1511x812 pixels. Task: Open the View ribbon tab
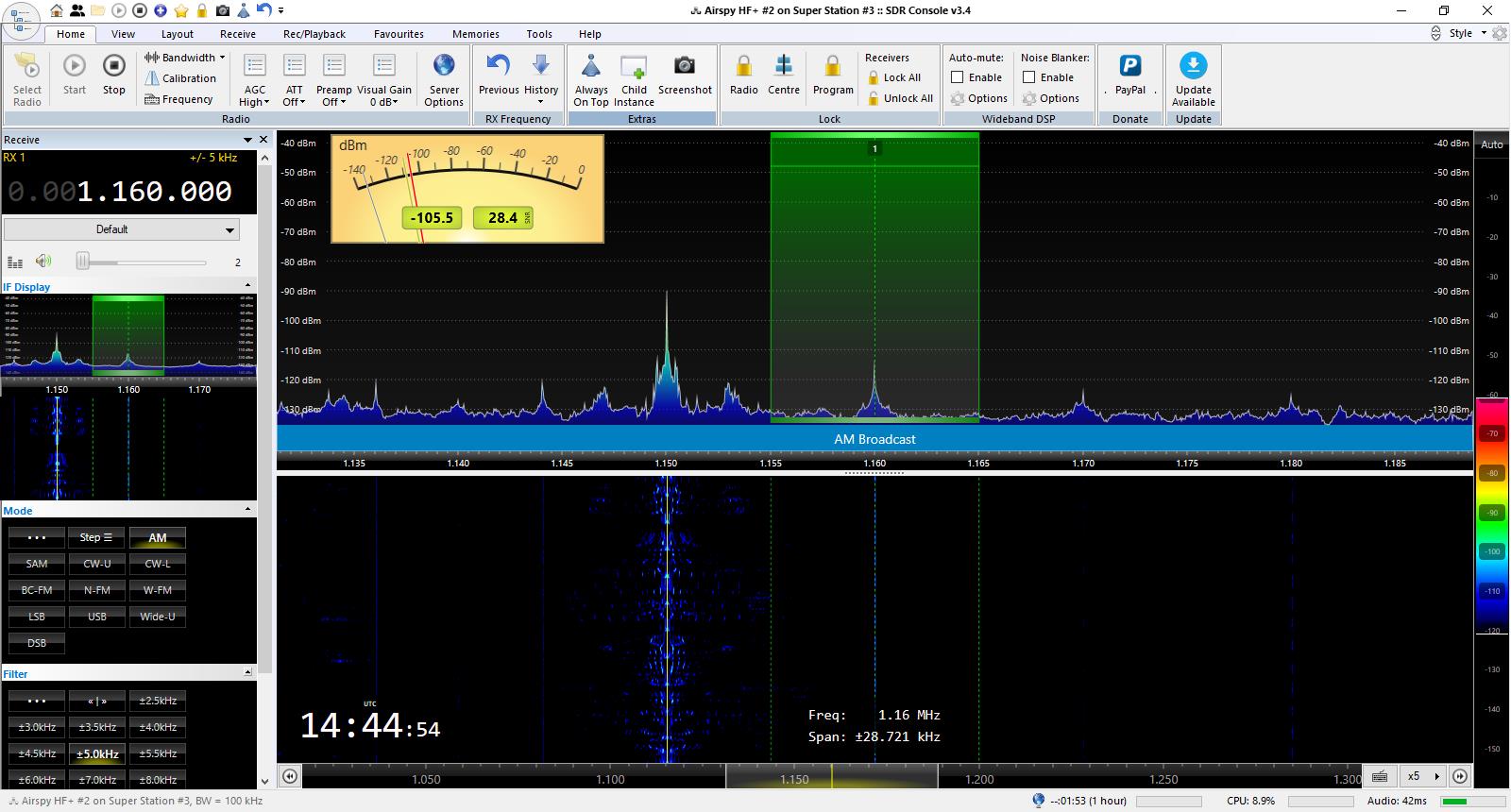pyautogui.click(x=123, y=34)
